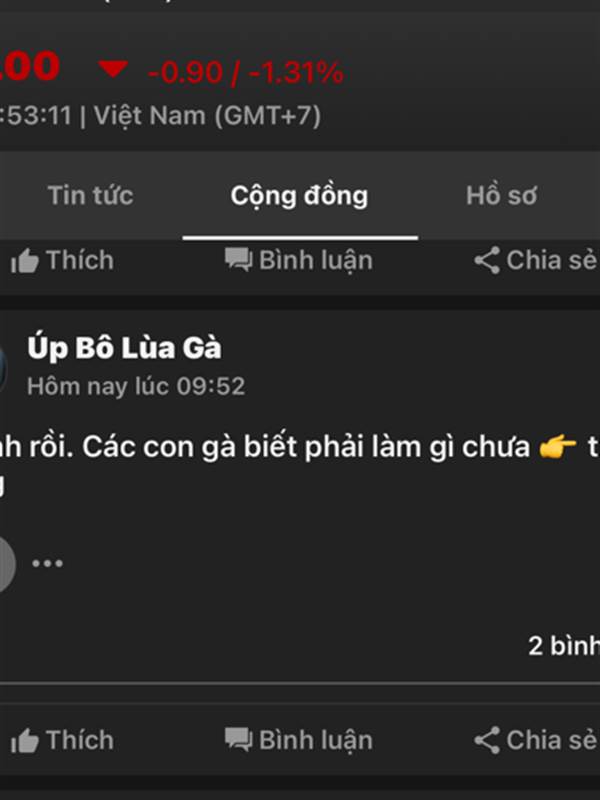The image size is (600, 800).
Task: Switch to the Tin tức tab
Action: [91, 195]
